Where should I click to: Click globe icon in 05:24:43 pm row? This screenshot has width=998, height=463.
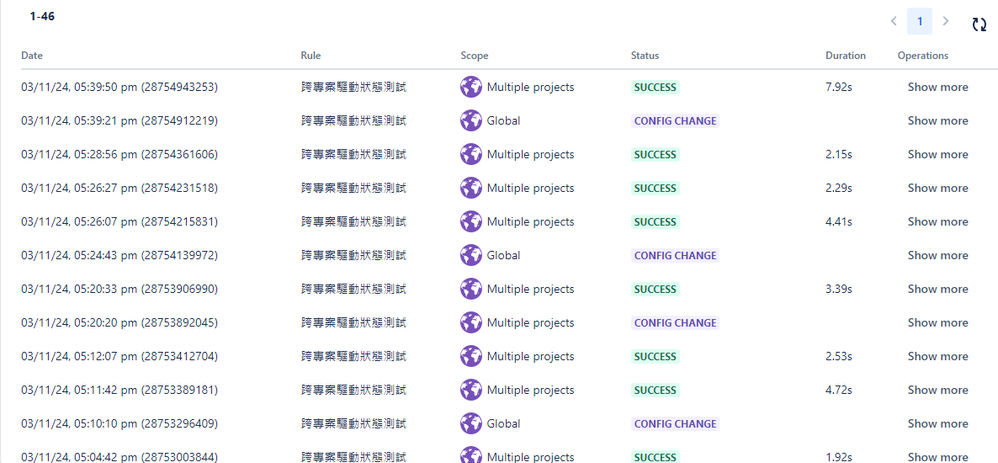point(471,255)
